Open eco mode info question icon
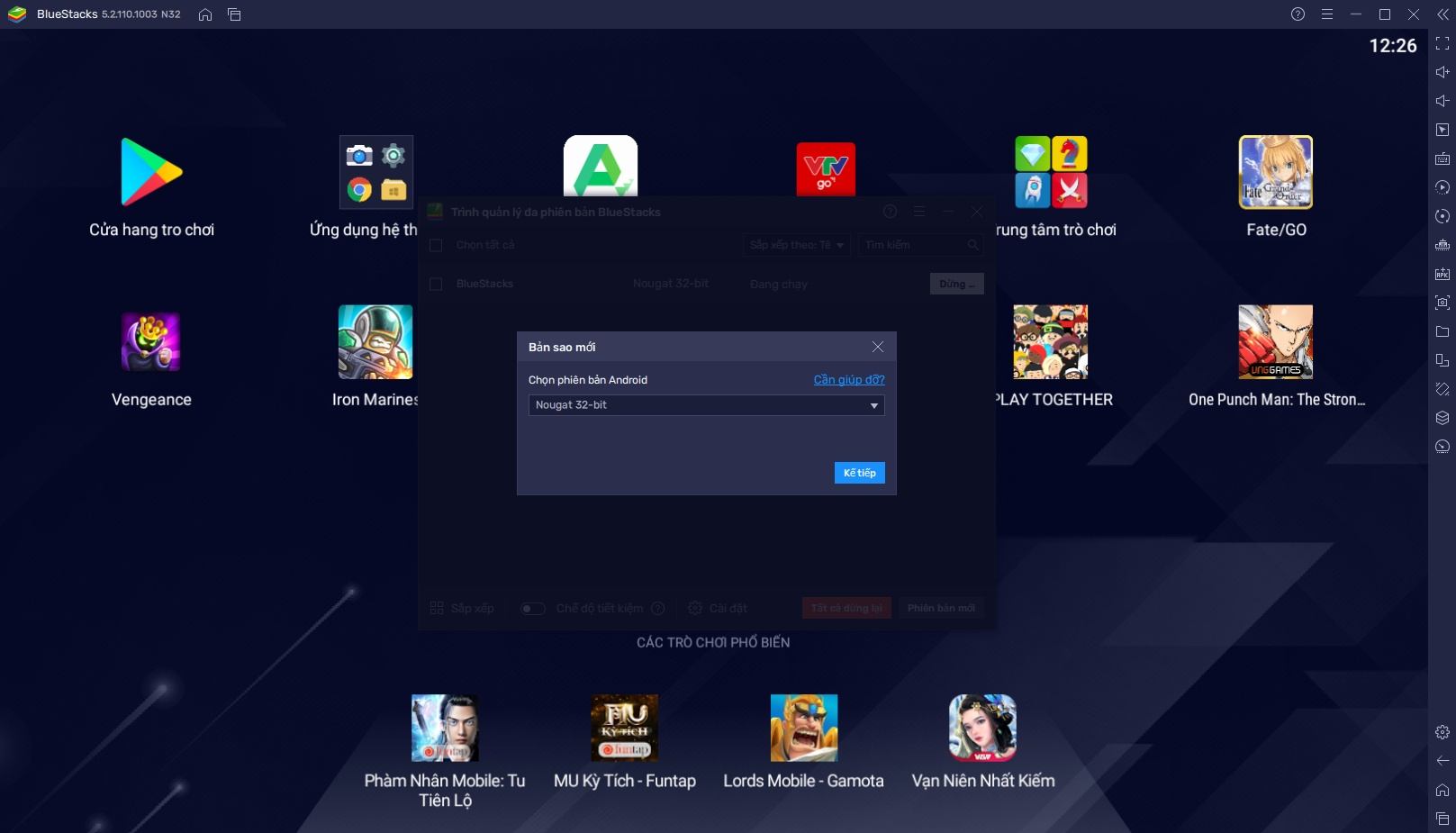The image size is (1456, 833). [658, 609]
